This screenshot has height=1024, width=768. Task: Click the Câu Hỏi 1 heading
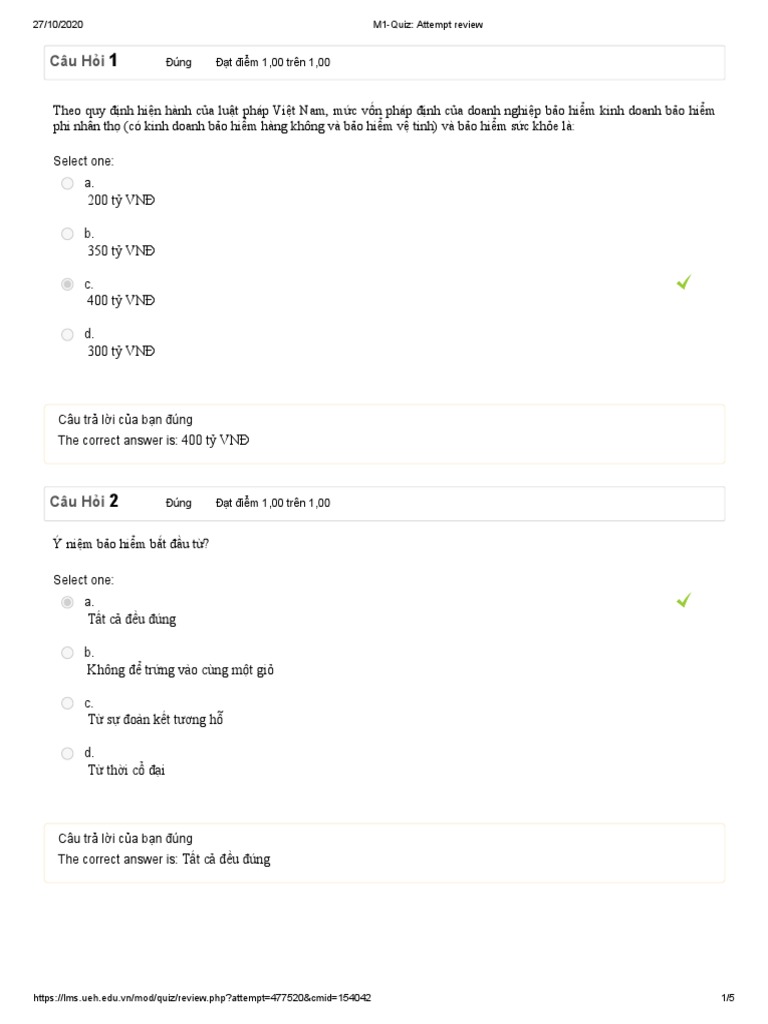[84, 61]
